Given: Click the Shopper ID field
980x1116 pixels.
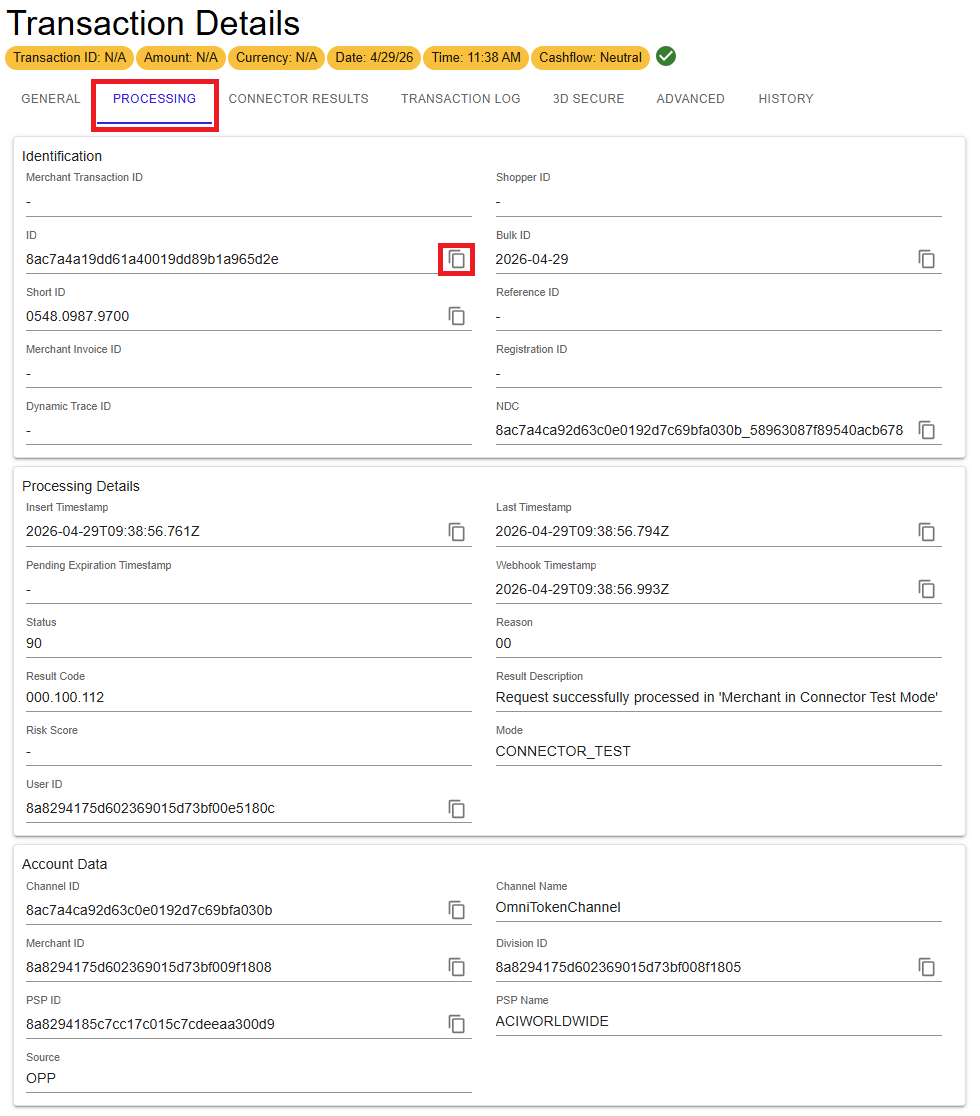Looking at the screenshot, I should (x=719, y=194).
